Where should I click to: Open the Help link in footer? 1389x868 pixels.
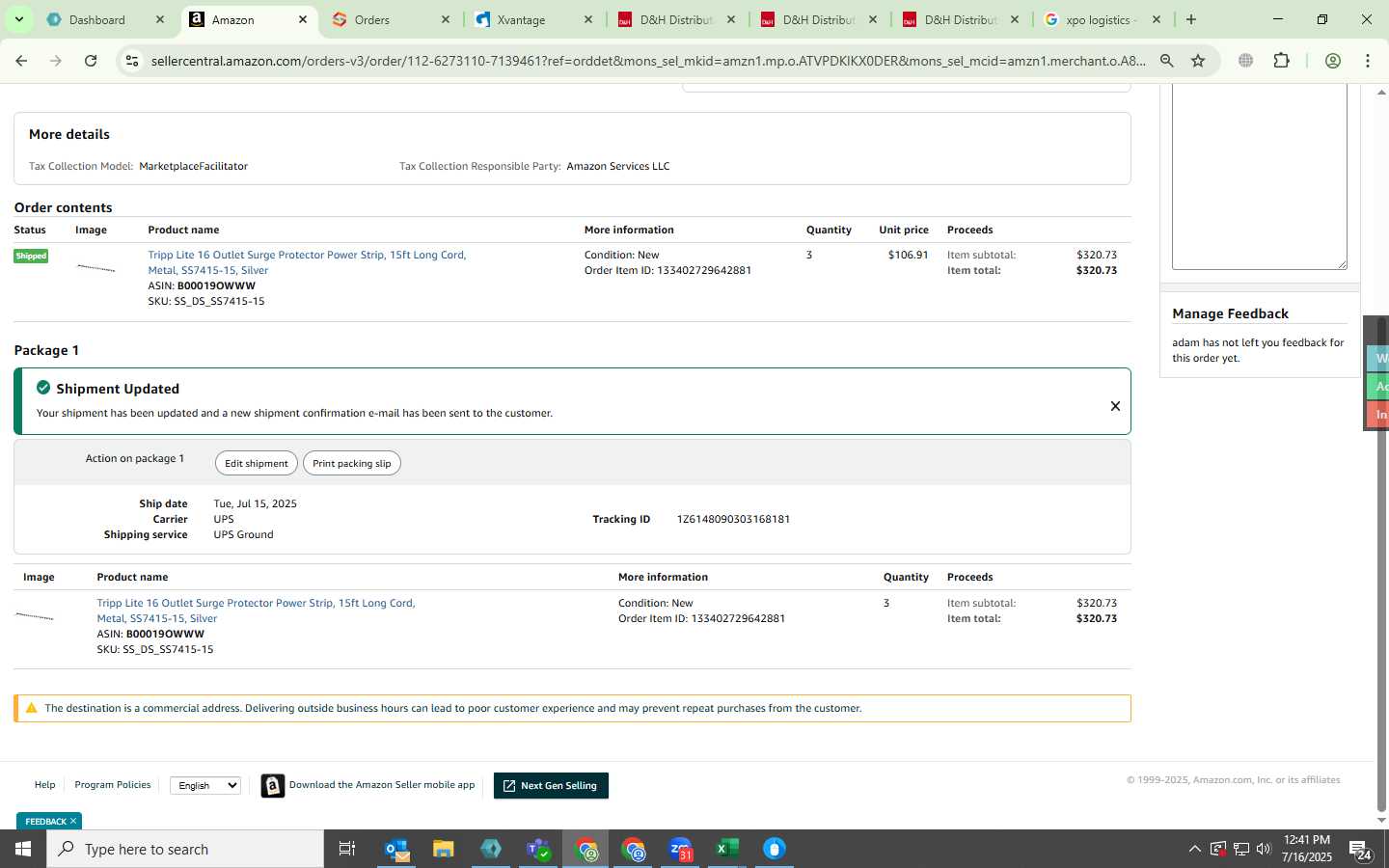[44, 785]
